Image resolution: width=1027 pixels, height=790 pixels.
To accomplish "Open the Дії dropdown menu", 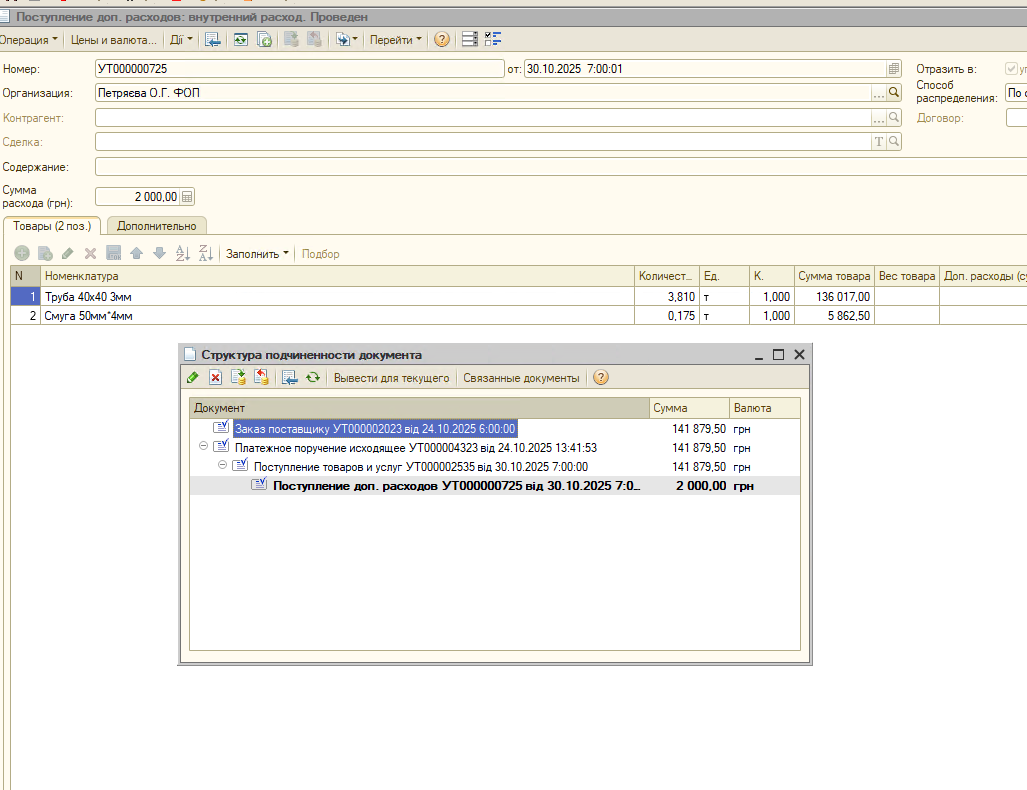I will pos(181,40).
